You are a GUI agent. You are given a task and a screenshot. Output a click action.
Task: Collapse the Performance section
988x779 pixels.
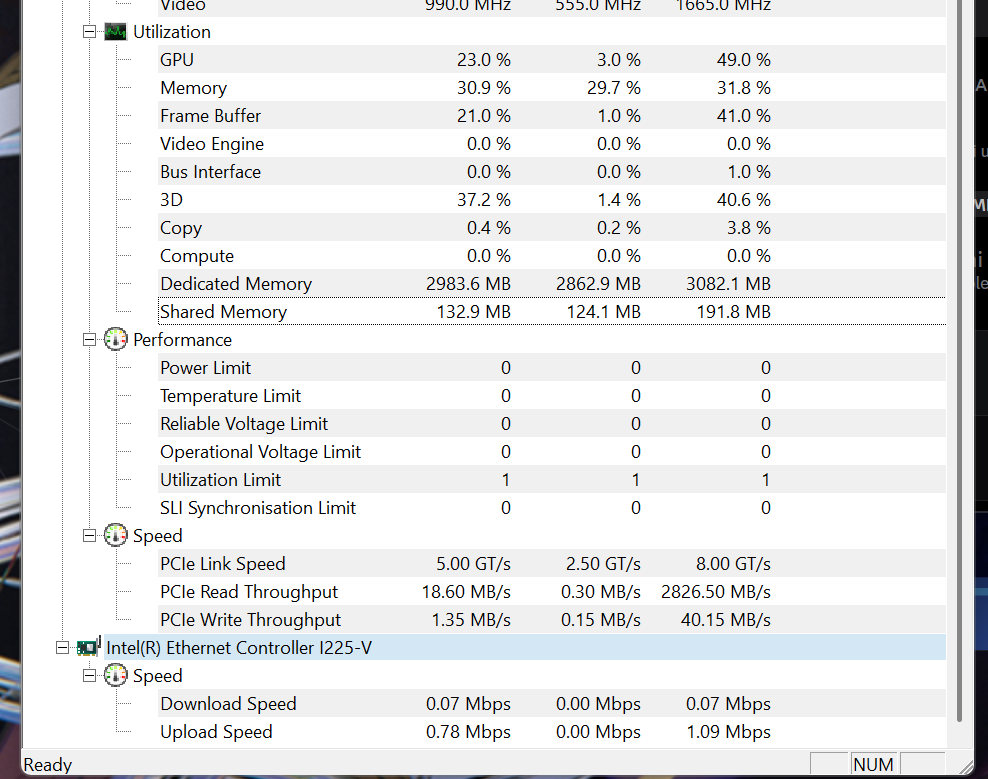click(89, 340)
